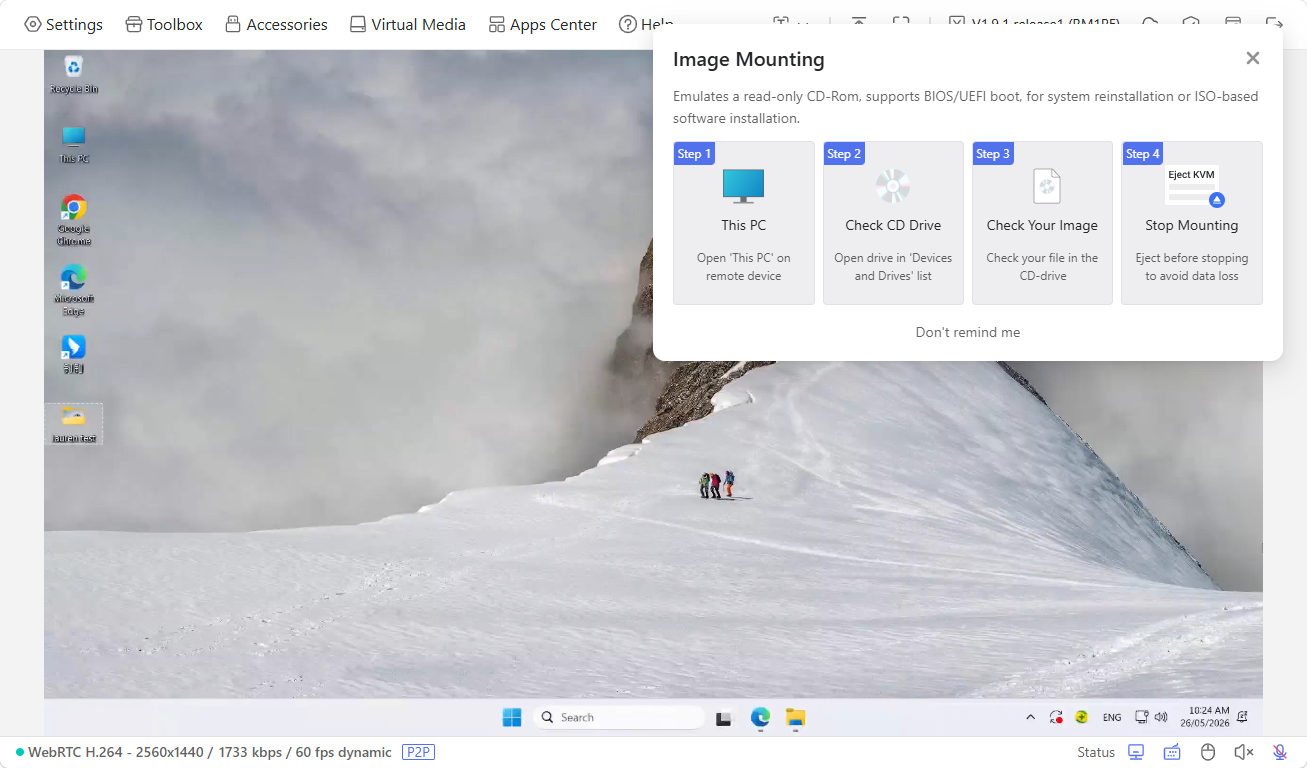
Task: Toggle the muted microphone icon
Action: pyautogui.click(x=1280, y=752)
